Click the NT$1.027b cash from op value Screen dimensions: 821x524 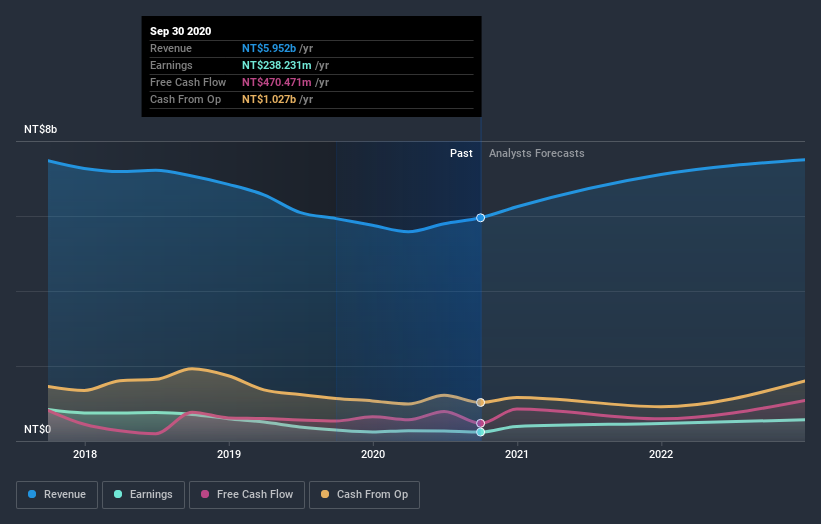pyautogui.click(x=269, y=99)
